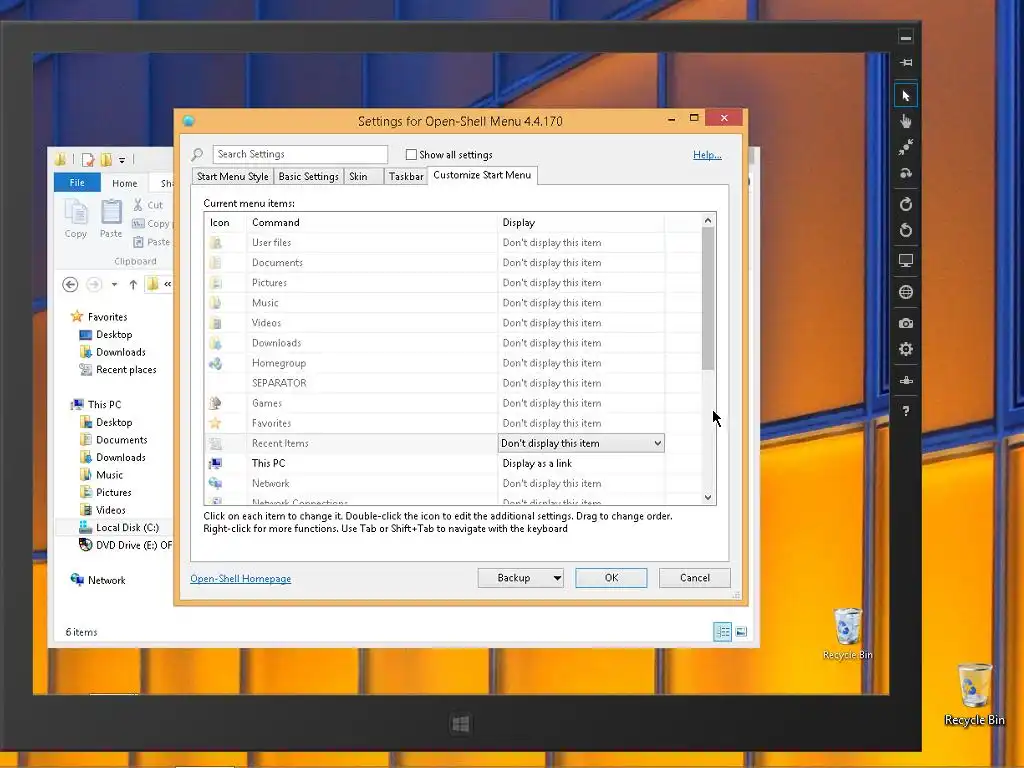This screenshot has height=768, width=1024.
Task: Open the Open-Shell Homepage link
Action: point(240,579)
